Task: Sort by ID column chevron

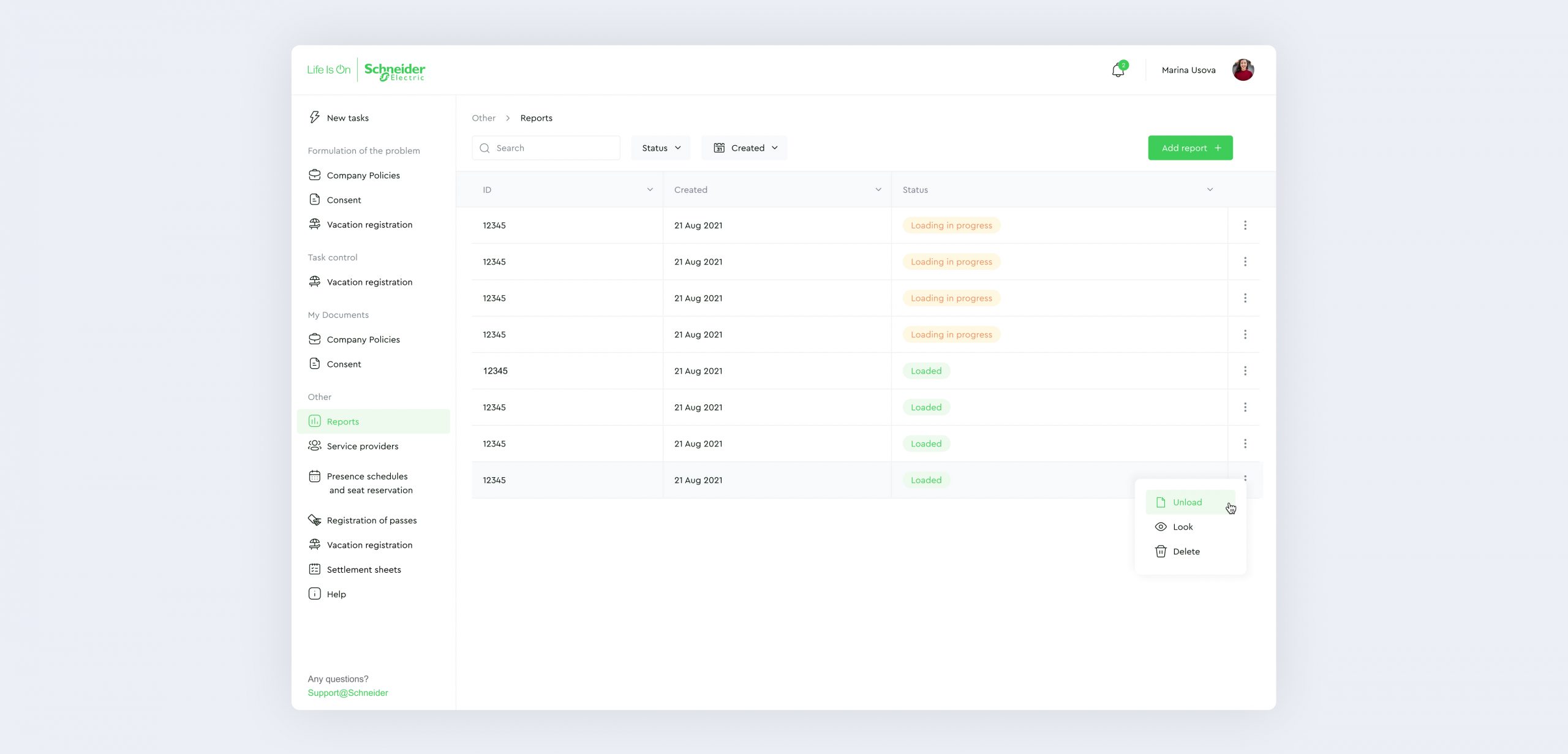Action: [650, 190]
